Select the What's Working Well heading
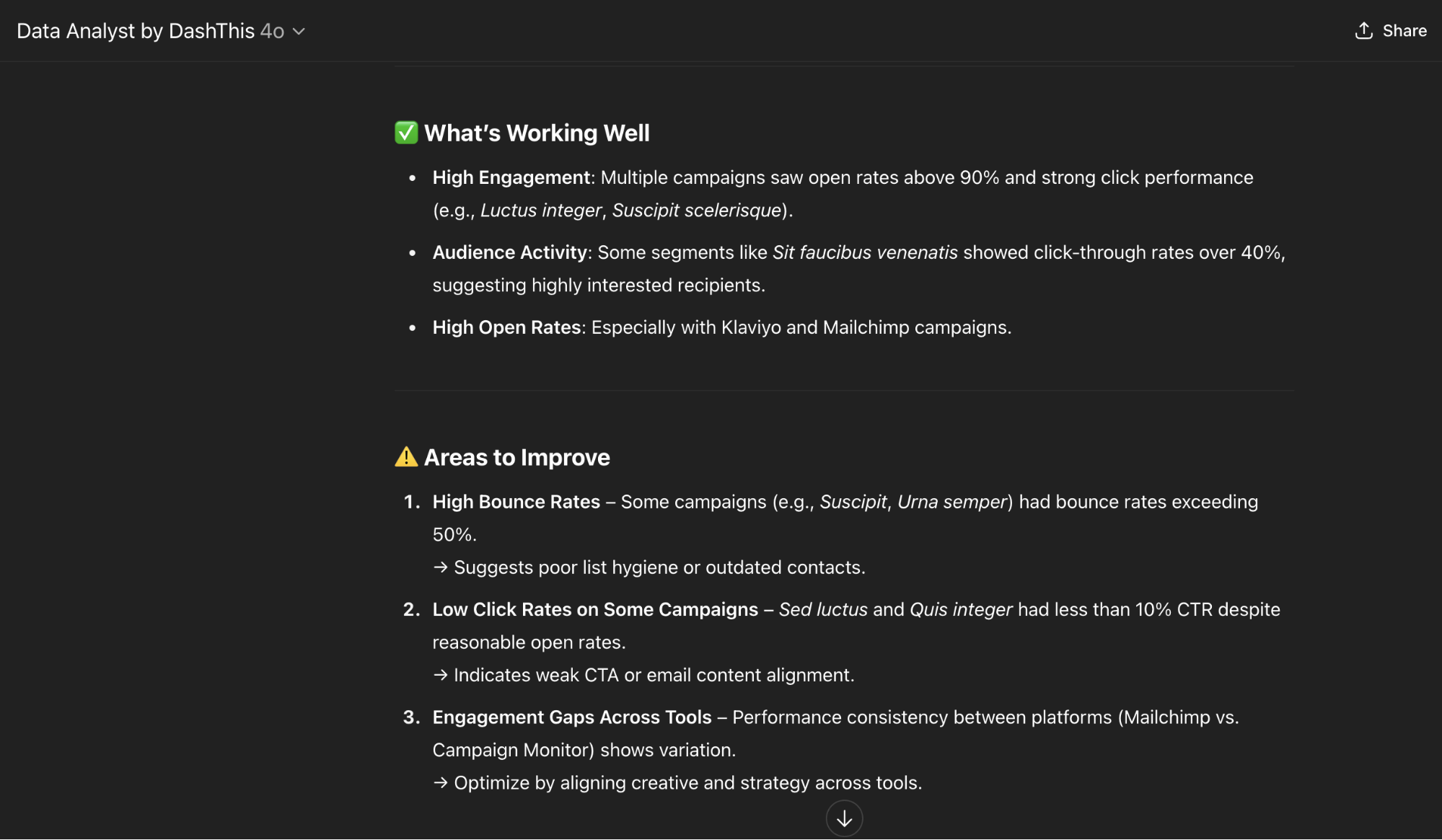1442x840 pixels. coord(537,133)
